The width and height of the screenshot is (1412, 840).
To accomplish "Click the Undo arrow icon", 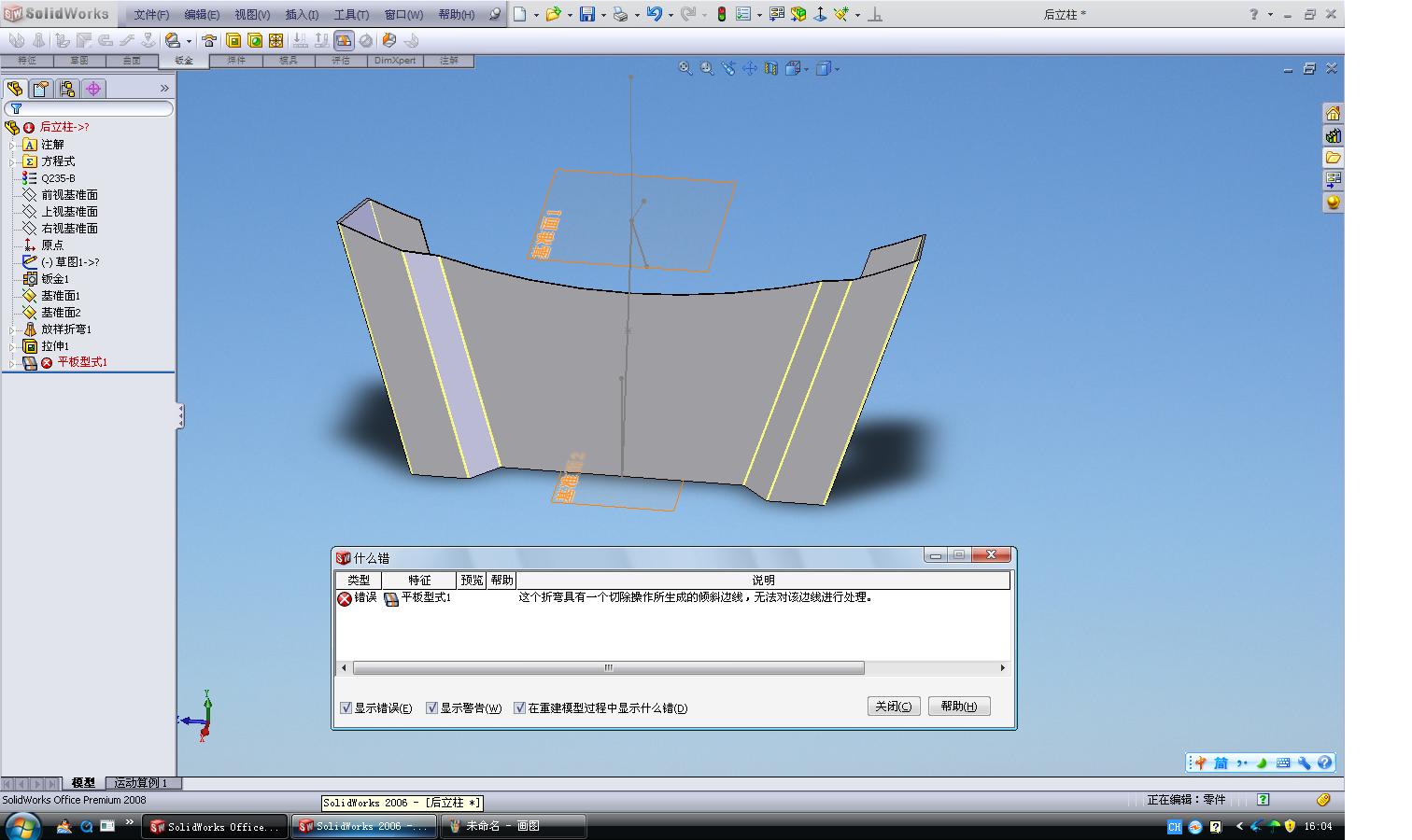I will click(x=654, y=14).
